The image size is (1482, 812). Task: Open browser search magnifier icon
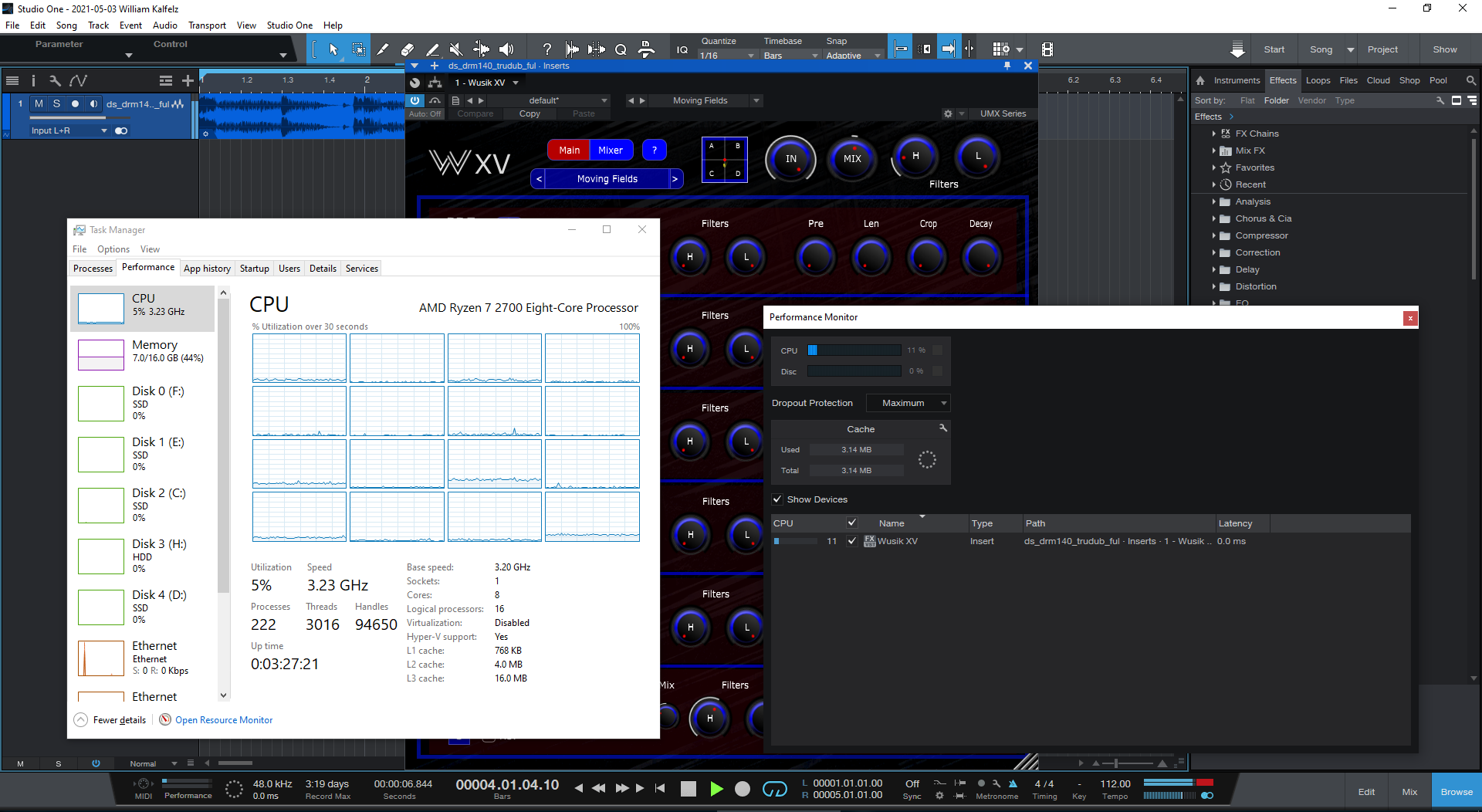(1471, 80)
